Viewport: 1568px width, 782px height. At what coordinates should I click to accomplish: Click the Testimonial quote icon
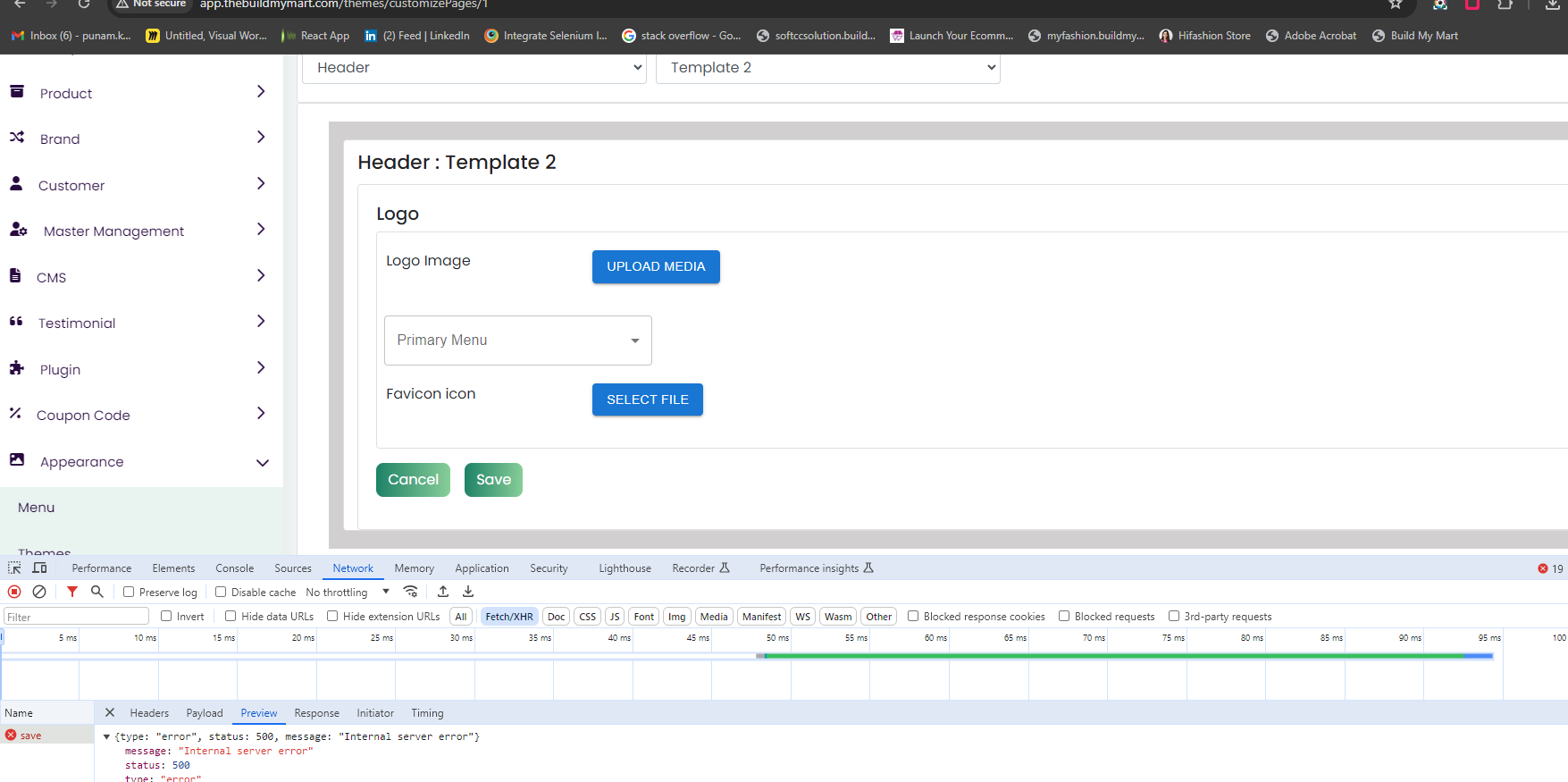16,321
